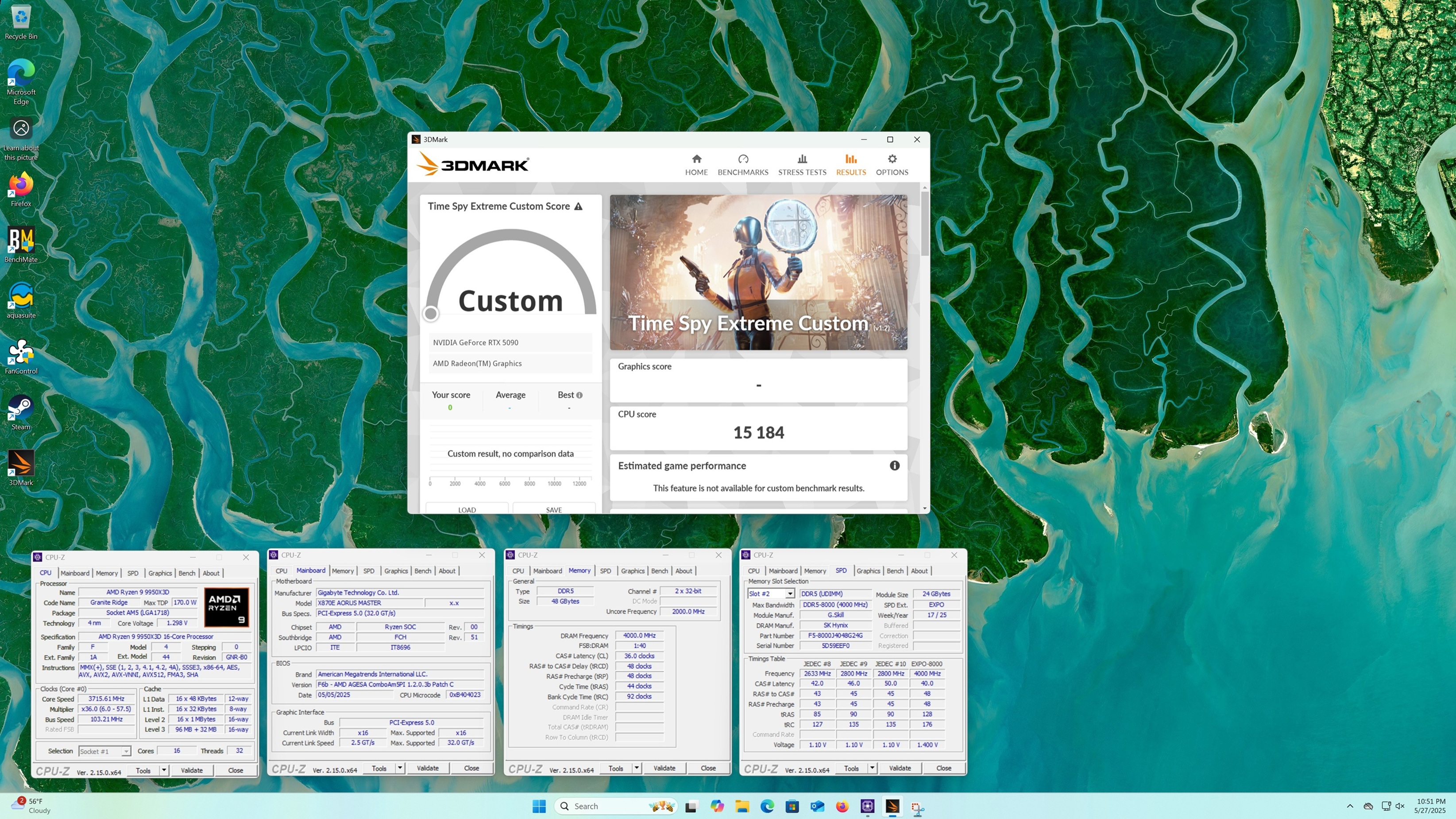Click the Tools button in the CPU-Z Memory window
1456x819 pixels.
pyautogui.click(x=615, y=768)
